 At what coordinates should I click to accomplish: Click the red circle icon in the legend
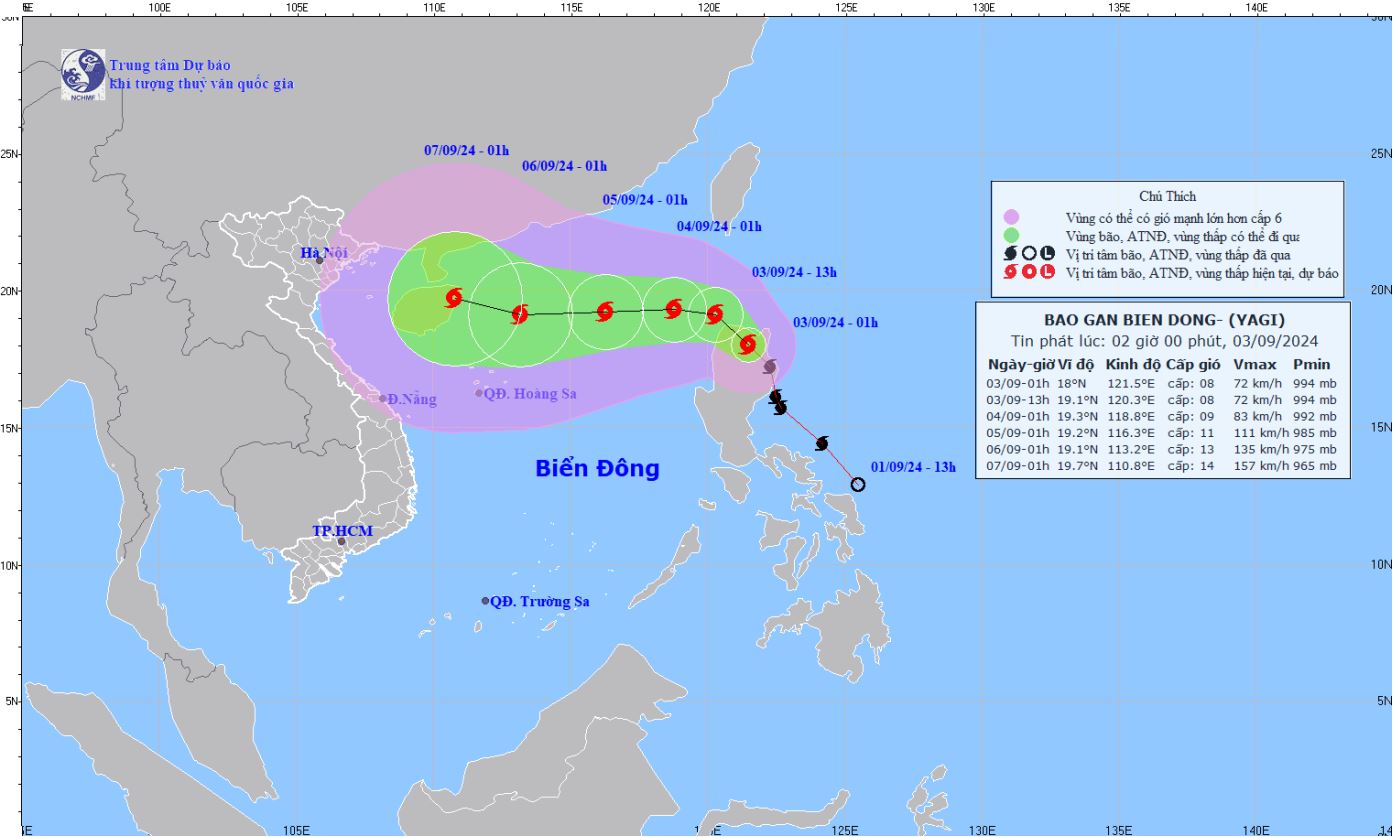1029,272
